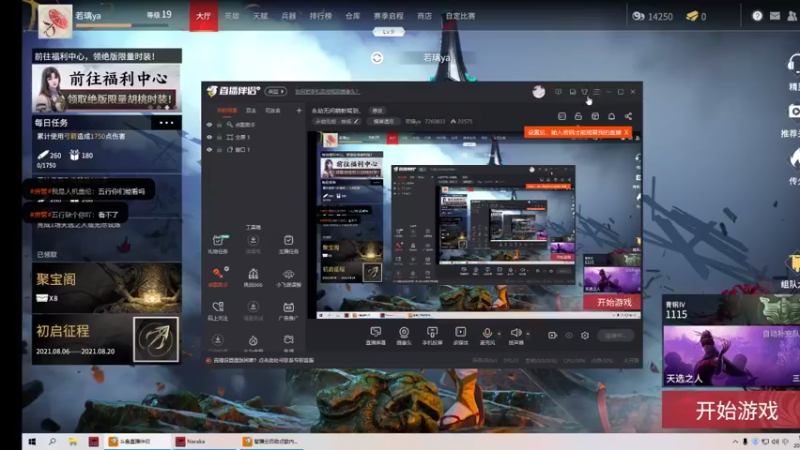Image resolution: width=800 pixels, height=450 pixels.
Task: Add phone screen cast source
Action: coord(432,336)
